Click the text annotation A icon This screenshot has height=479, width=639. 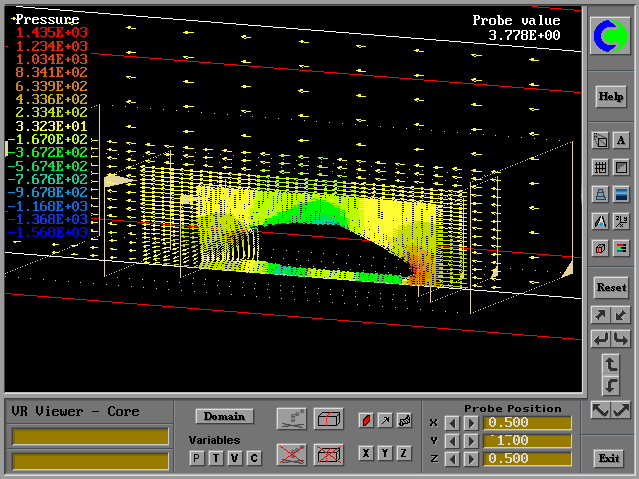tap(620, 141)
